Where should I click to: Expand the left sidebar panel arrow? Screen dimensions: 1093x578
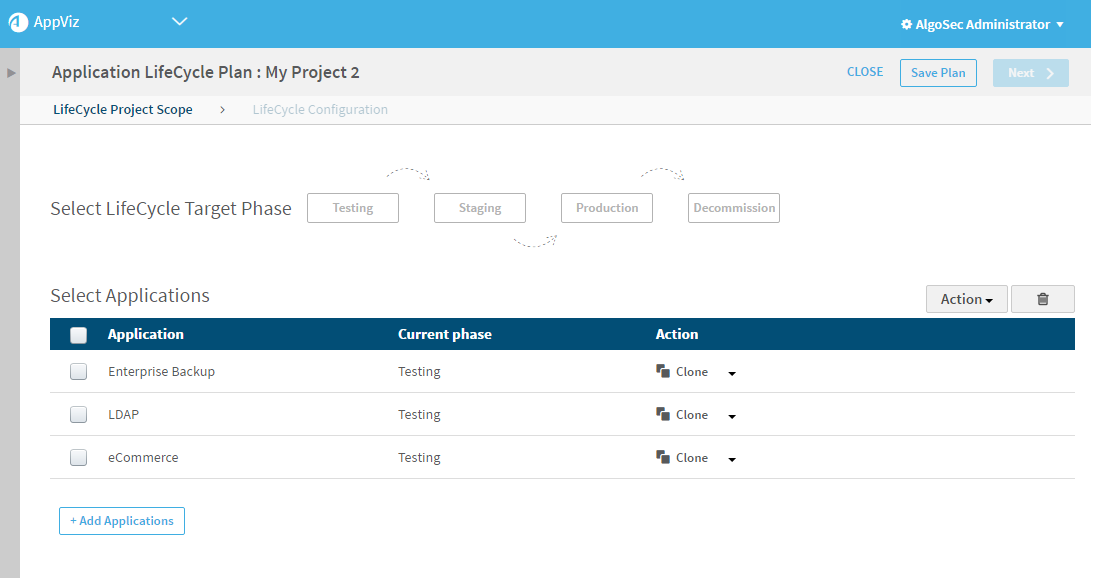click(x=11, y=73)
